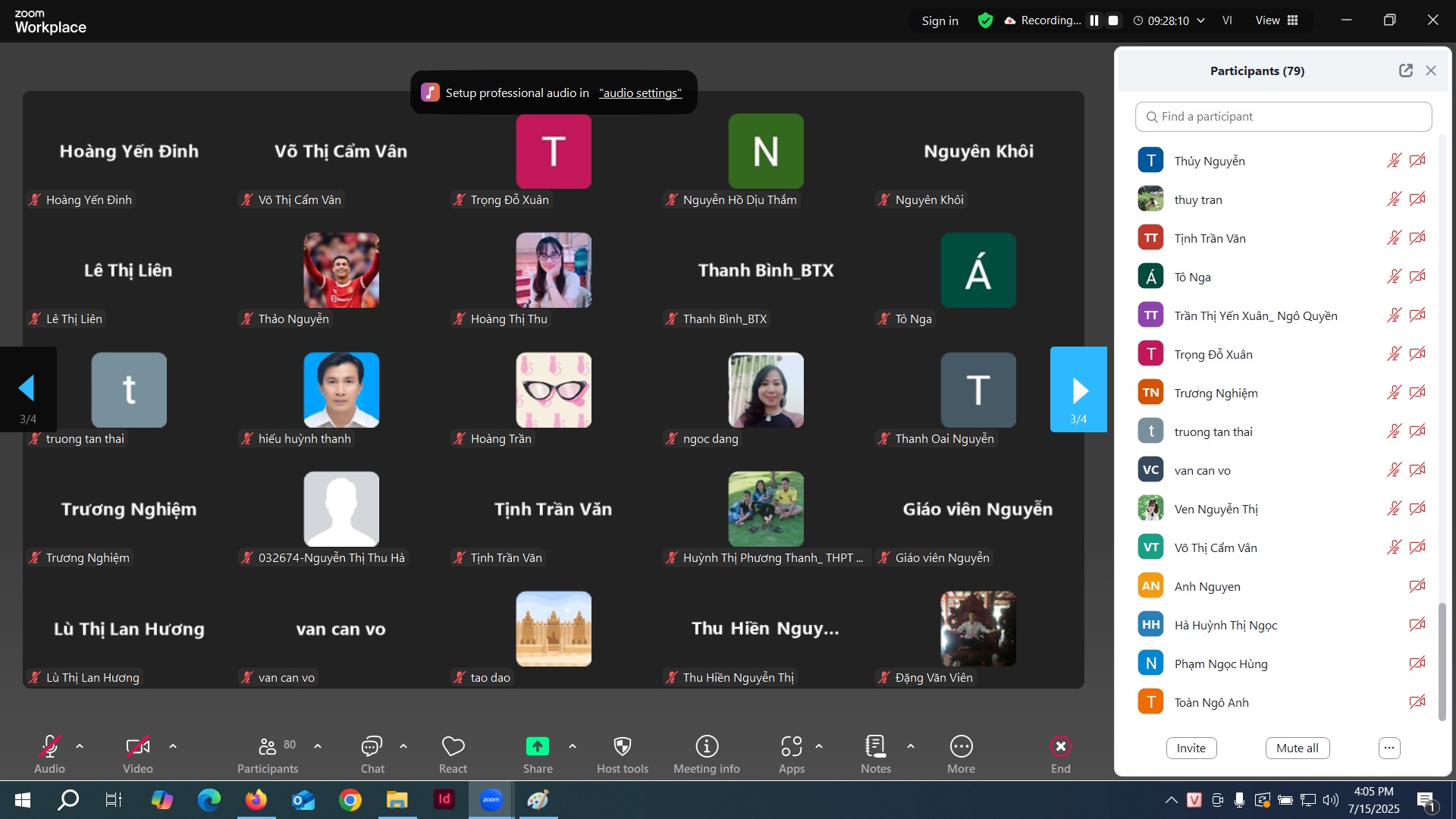1456x819 pixels.
Task: Expand notes options arrow
Action: [911, 746]
